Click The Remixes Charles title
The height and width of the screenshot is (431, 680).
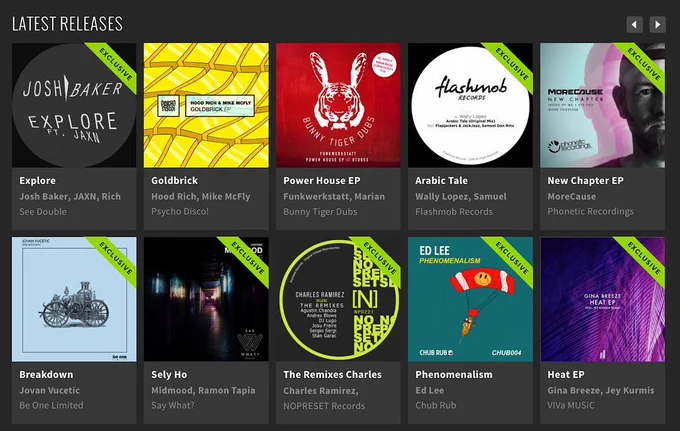coord(333,375)
